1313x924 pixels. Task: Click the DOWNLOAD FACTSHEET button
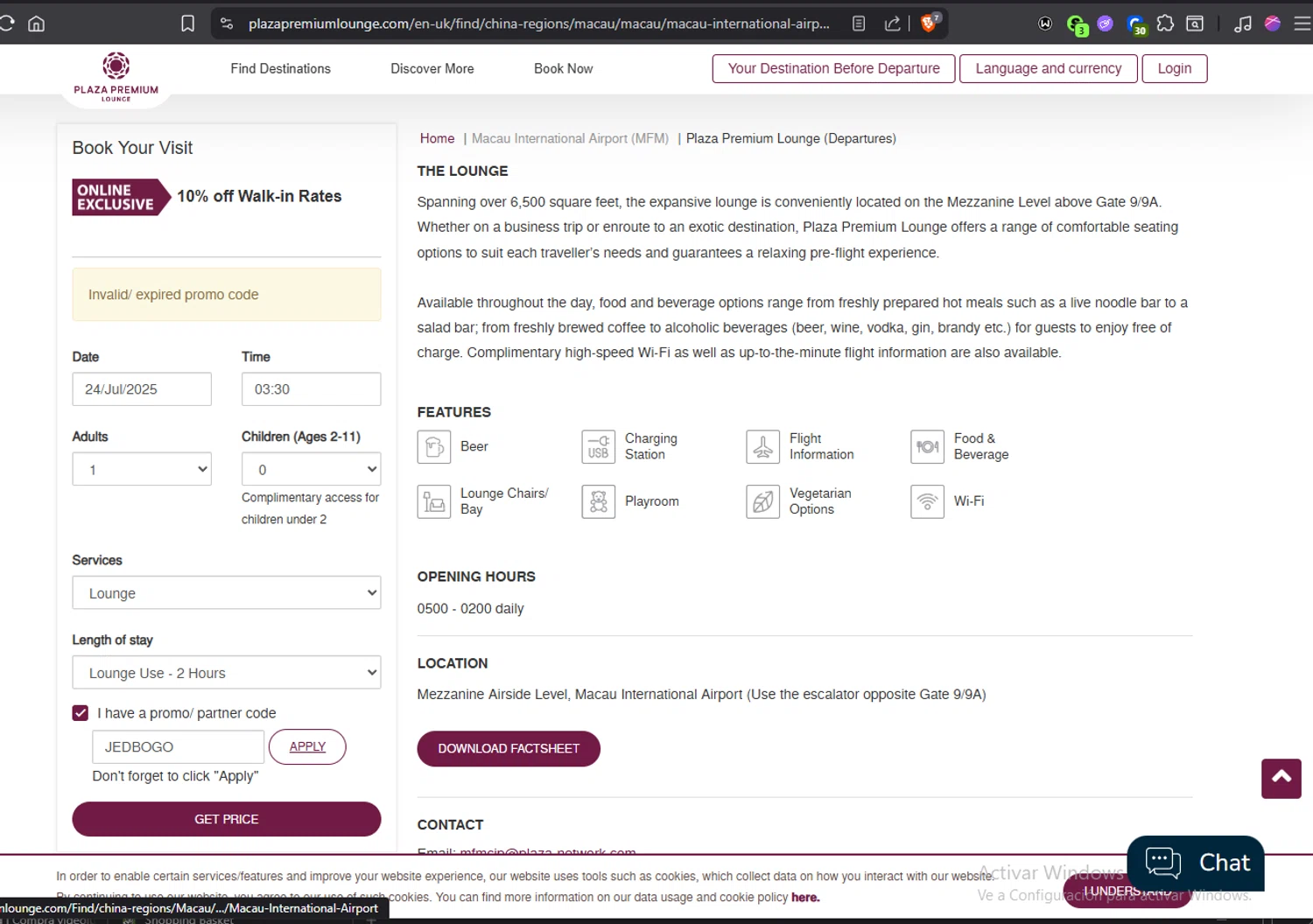point(509,748)
